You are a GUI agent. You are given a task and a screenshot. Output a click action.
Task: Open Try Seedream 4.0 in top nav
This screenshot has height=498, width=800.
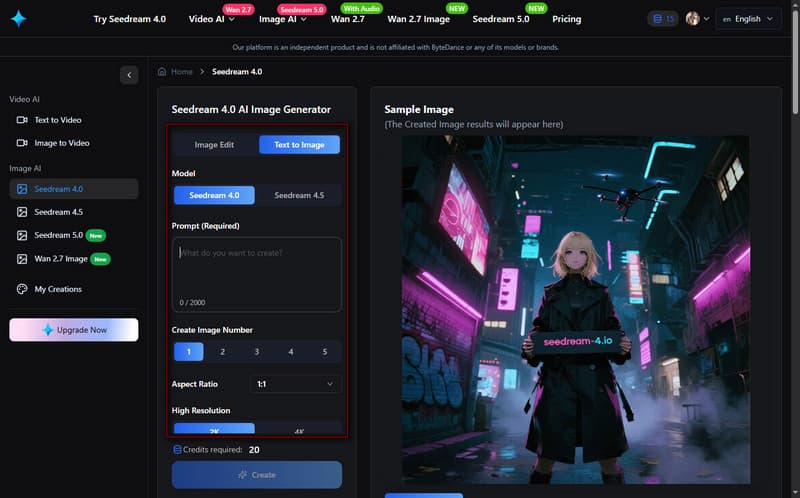point(130,19)
